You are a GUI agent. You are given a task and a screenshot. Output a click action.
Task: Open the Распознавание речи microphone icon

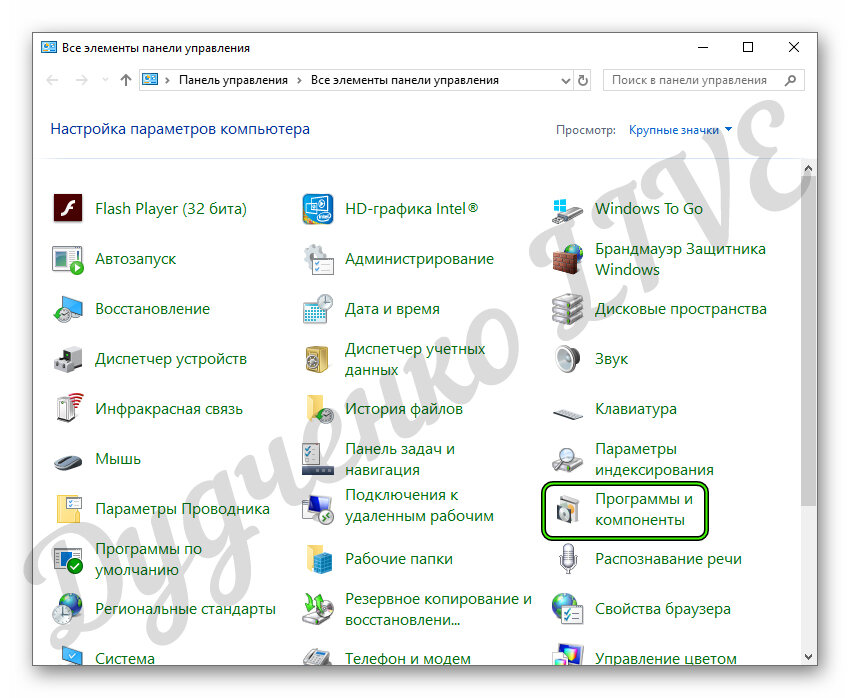click(x=568, y=559)
